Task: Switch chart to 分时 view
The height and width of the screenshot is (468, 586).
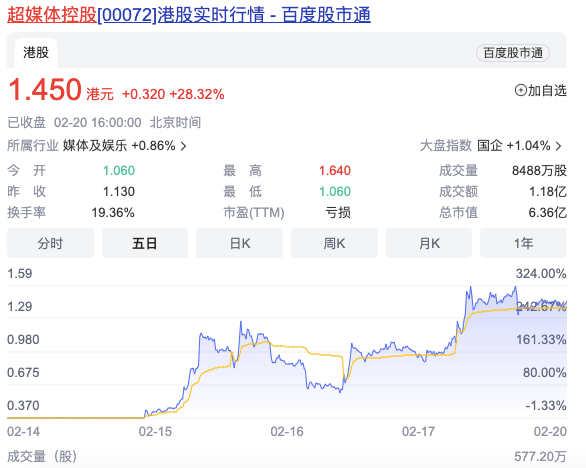Action: tap(50, 243)
